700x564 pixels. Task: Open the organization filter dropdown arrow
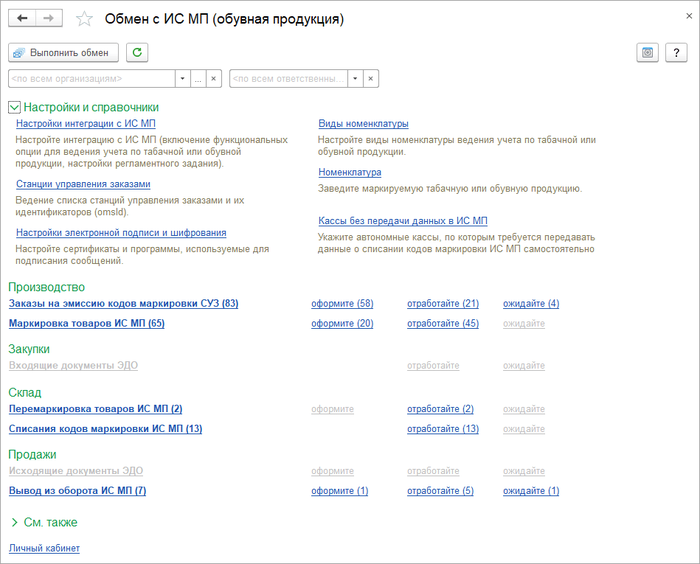182,78
